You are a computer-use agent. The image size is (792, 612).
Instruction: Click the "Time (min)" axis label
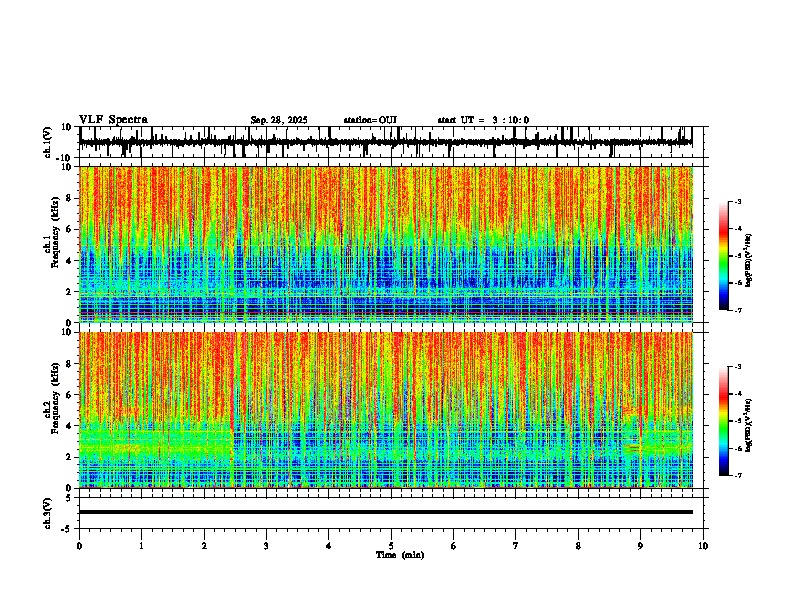pos(400,555)
